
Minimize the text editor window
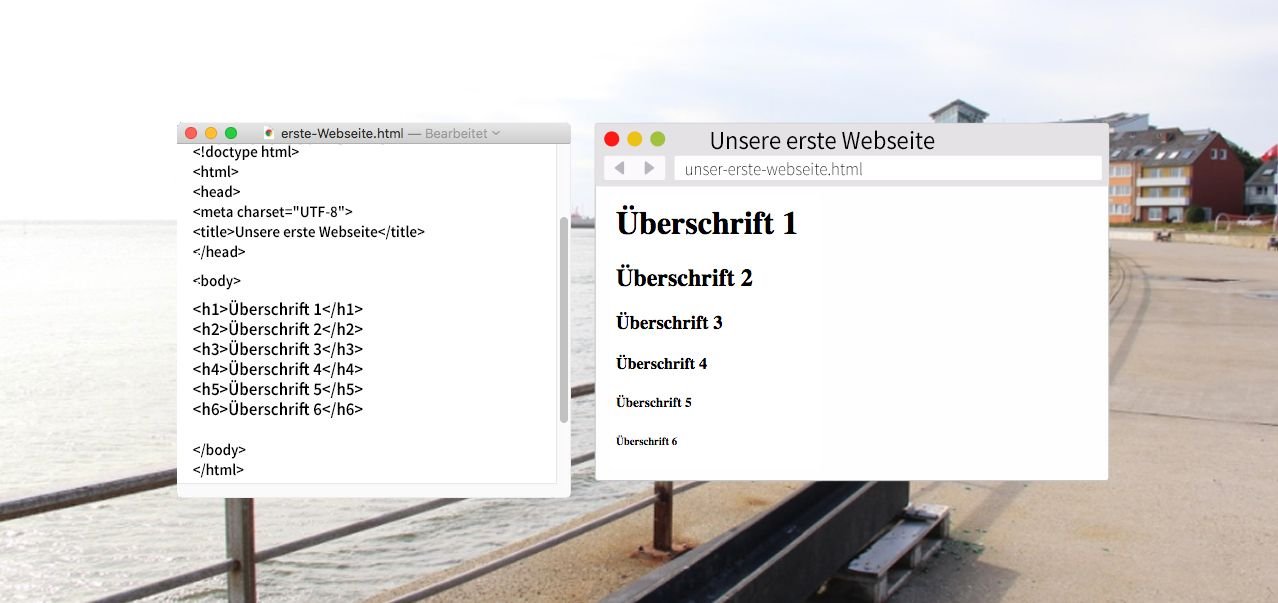click(x=211, y=133)
